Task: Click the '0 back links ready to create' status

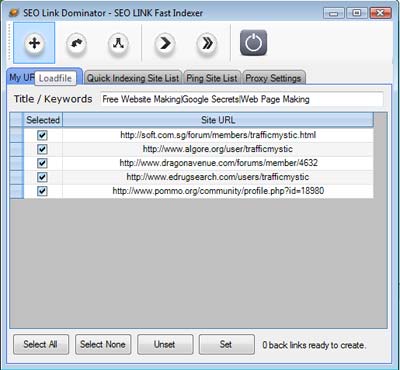Action: pos(314,345)
